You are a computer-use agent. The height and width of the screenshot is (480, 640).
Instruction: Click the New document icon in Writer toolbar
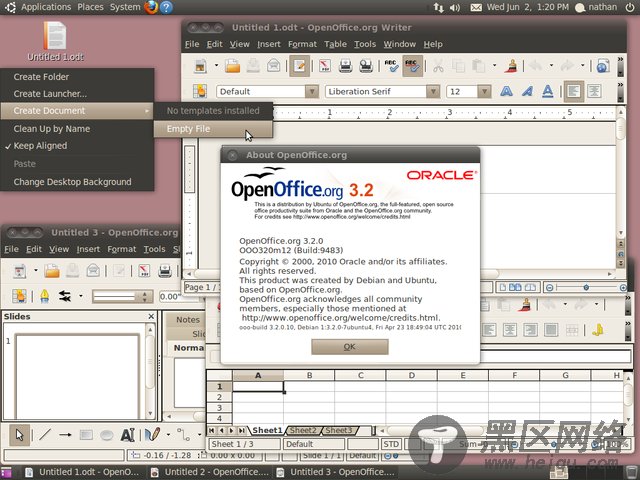[x=200, y=66]
